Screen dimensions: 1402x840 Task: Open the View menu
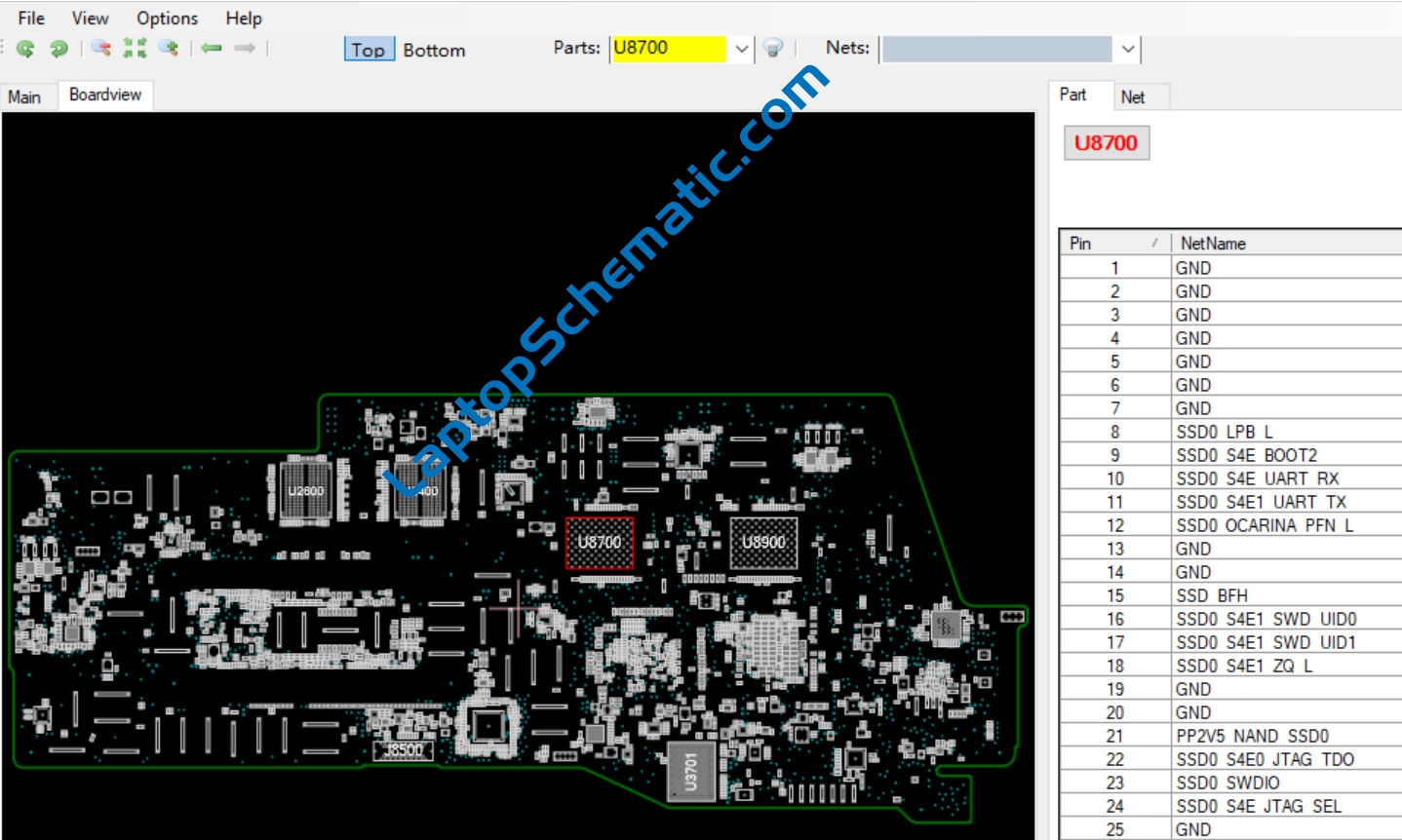coord(90,18)
